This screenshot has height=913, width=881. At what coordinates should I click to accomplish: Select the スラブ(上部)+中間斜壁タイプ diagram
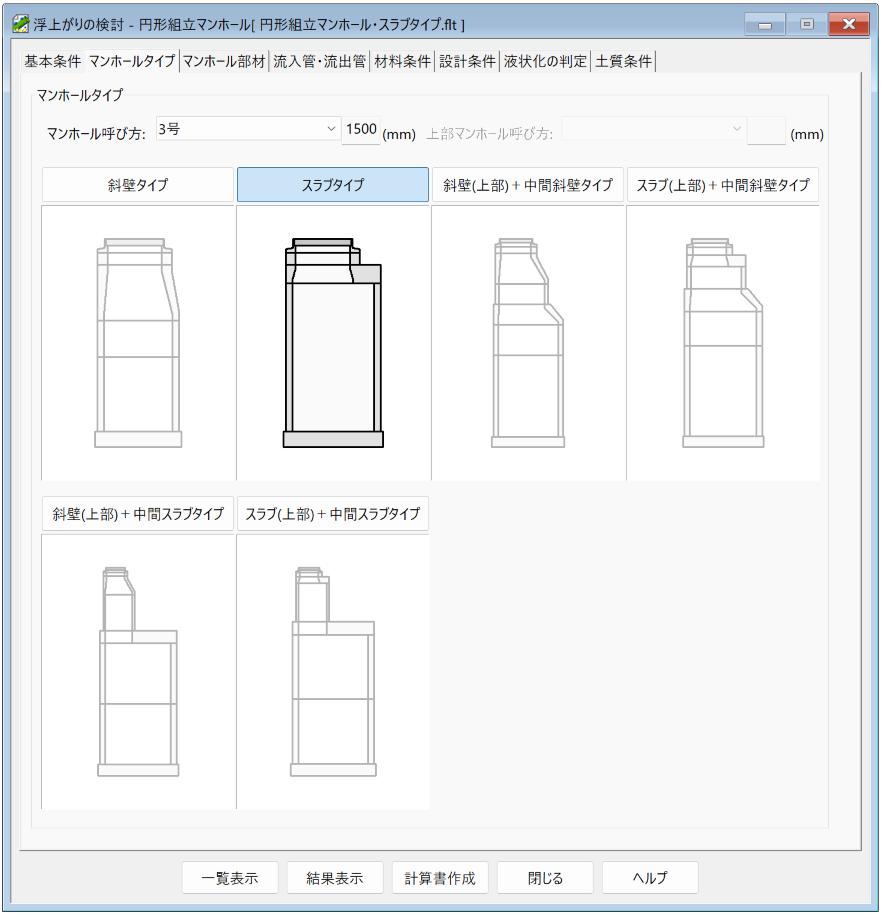click(x=723, y=343)
